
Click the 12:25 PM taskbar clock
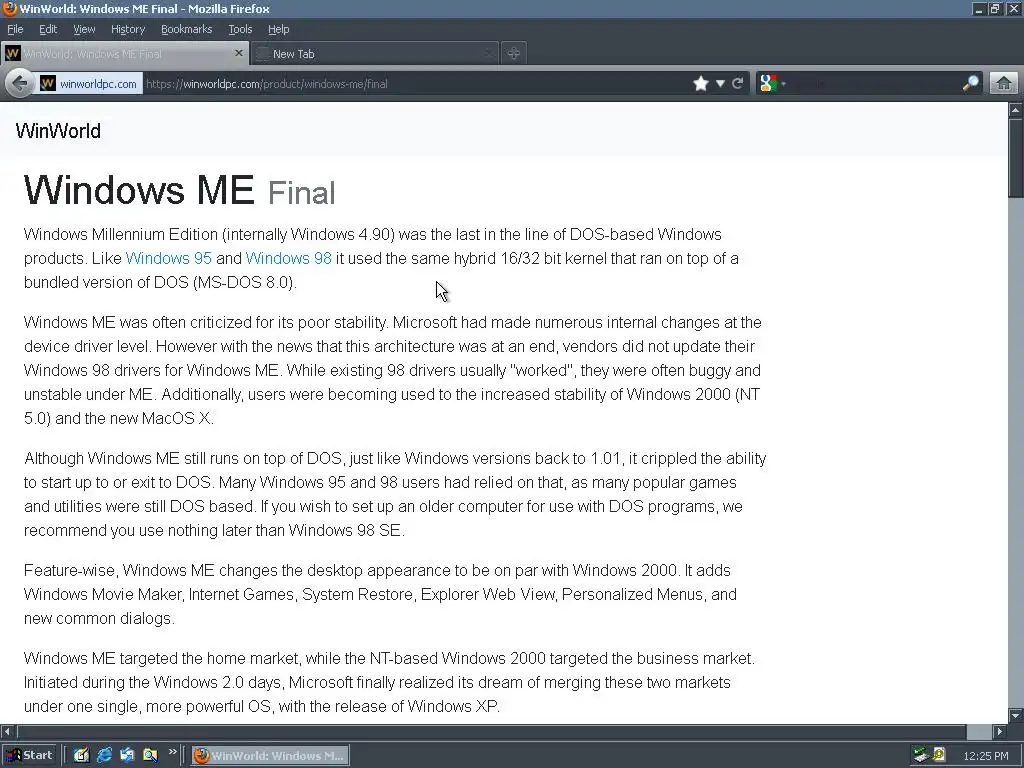click(985, 756)
